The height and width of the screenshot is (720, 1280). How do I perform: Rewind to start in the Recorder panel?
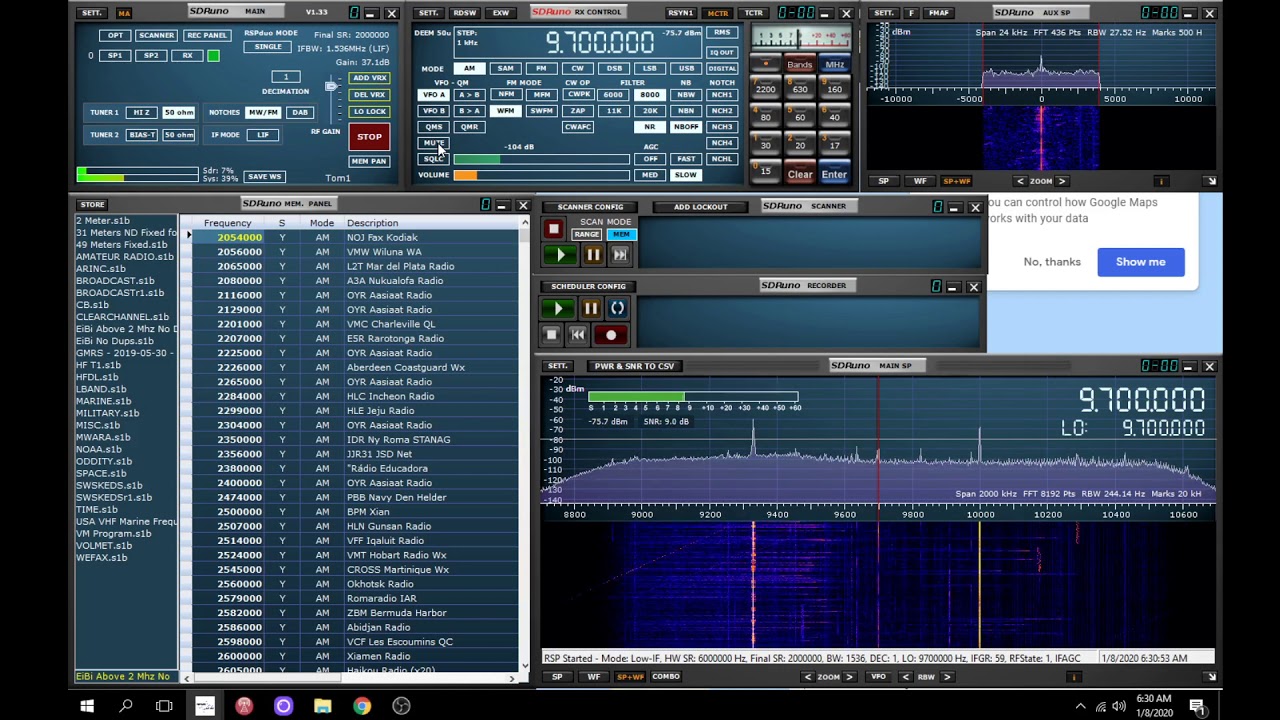577,335
